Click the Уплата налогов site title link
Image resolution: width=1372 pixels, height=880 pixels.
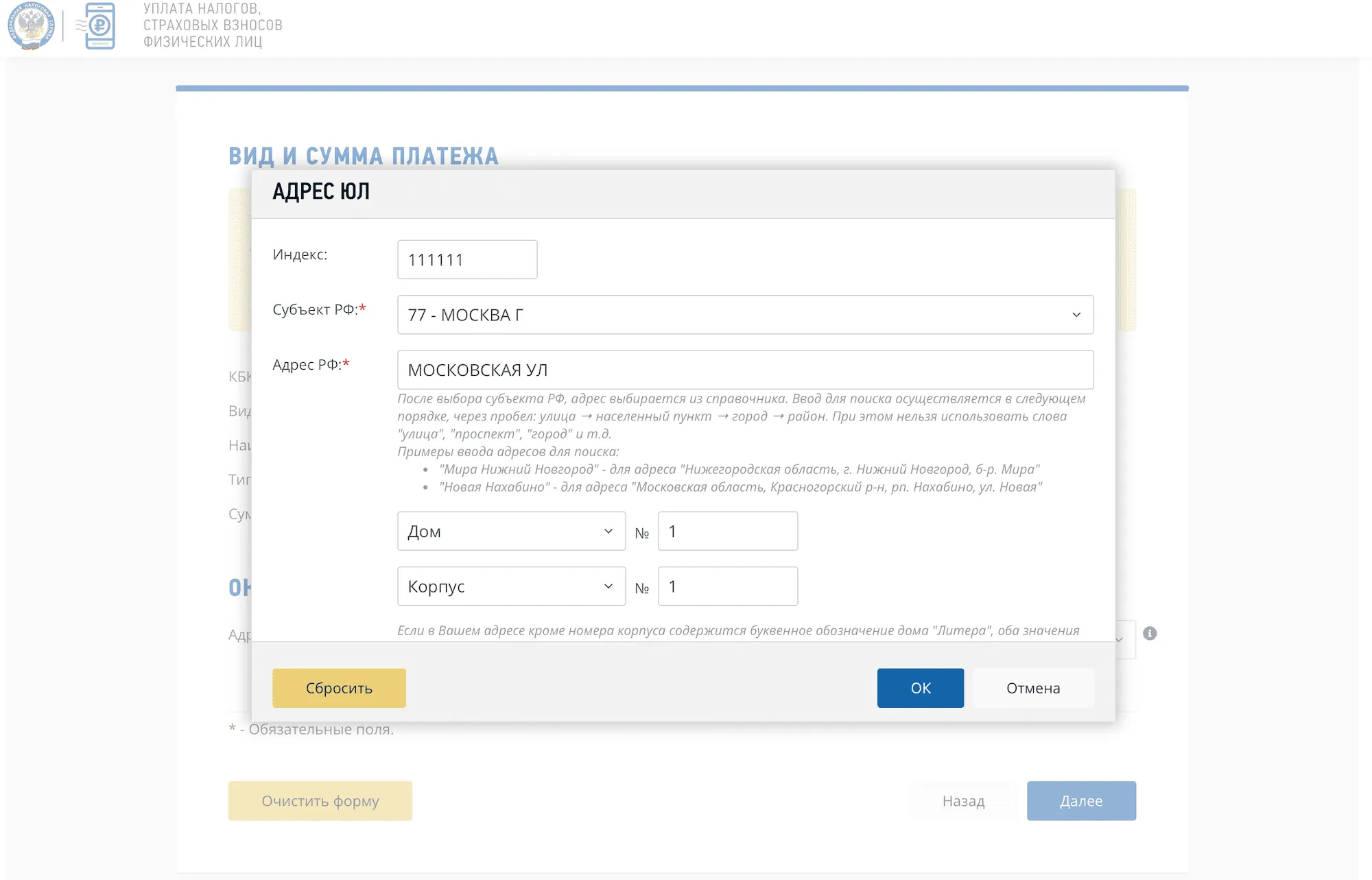pyautogui.click(x=213, y=25)
